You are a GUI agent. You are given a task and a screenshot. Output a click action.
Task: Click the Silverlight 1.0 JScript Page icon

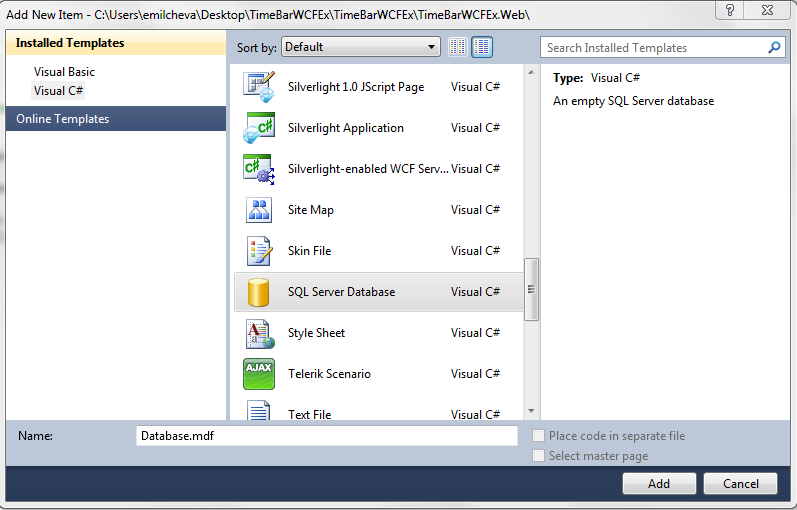point(259,87)
